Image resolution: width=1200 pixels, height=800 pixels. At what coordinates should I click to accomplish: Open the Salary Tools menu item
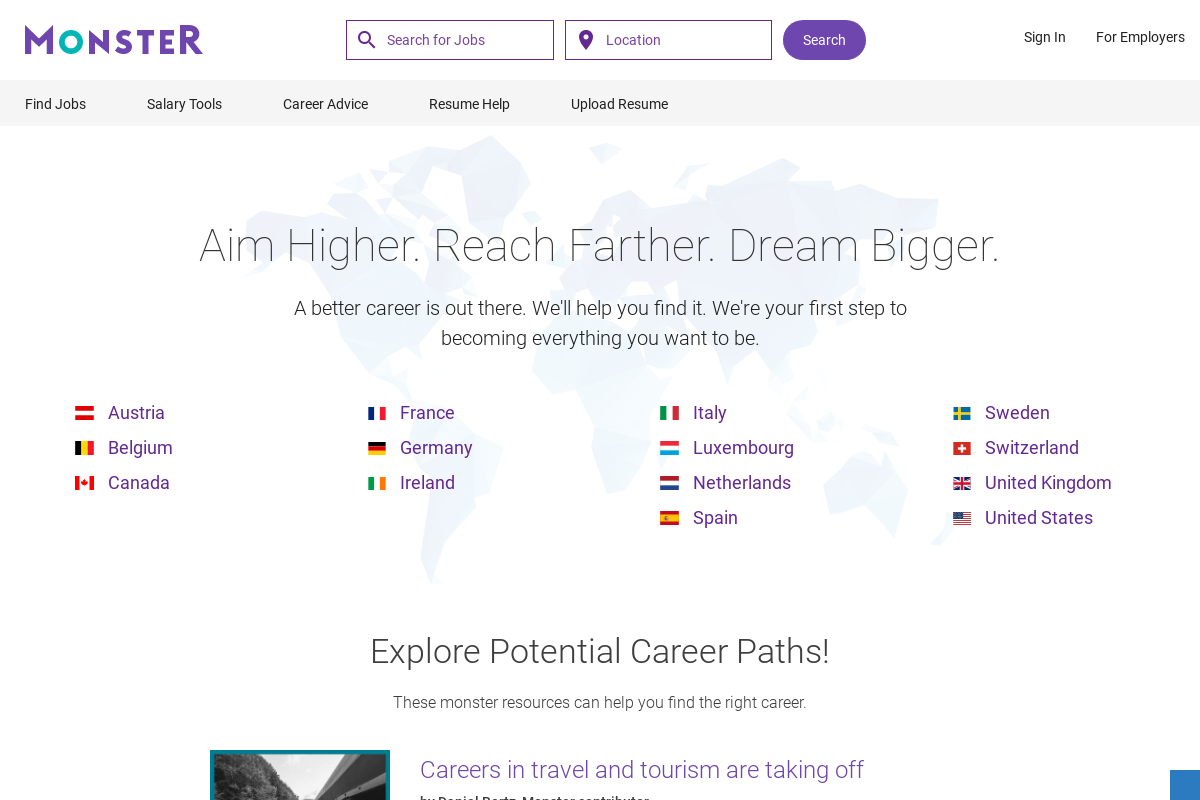(x=184, y=104)
